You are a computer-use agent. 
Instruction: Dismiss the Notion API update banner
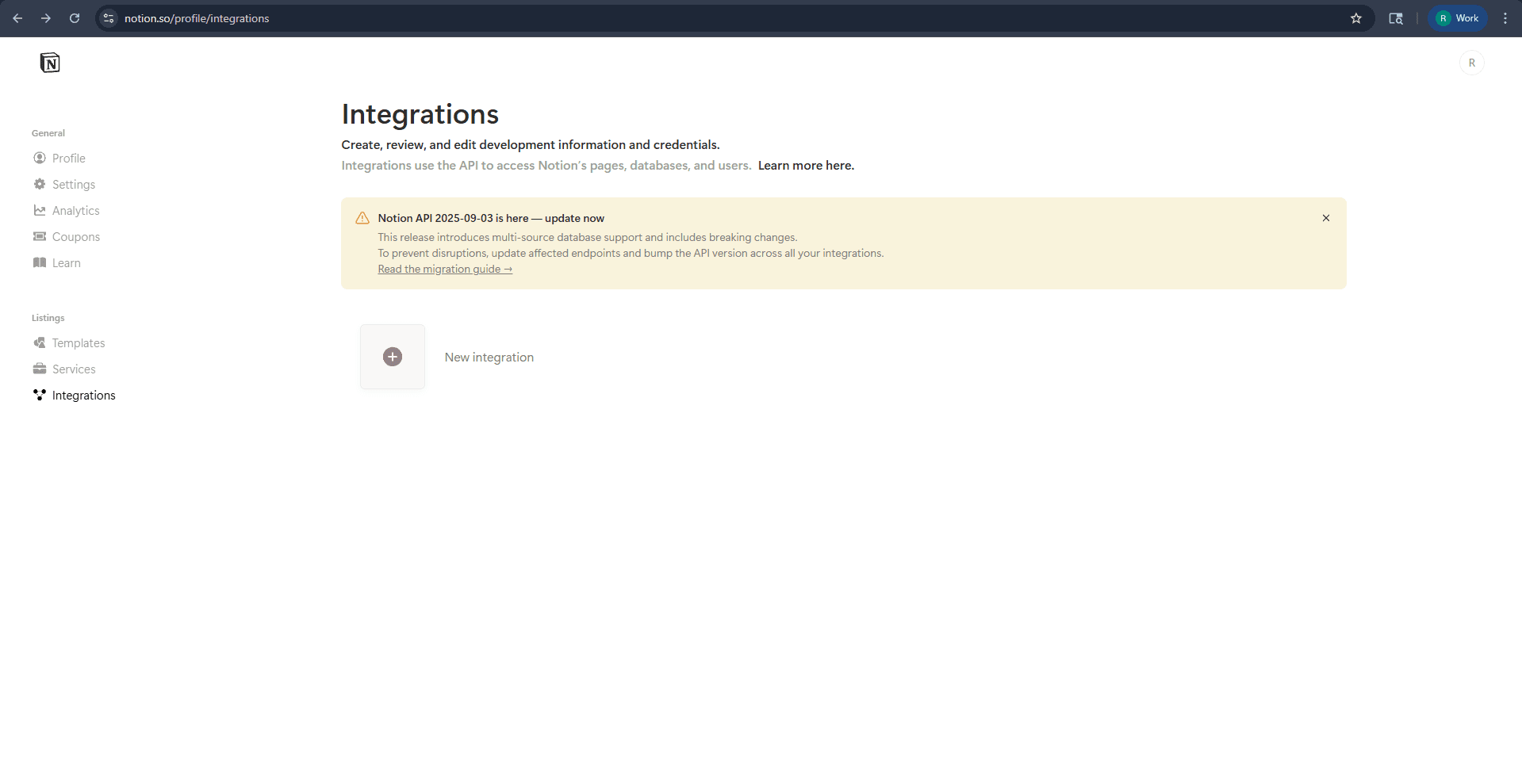pyautogui.click(x=1325, y=217)
